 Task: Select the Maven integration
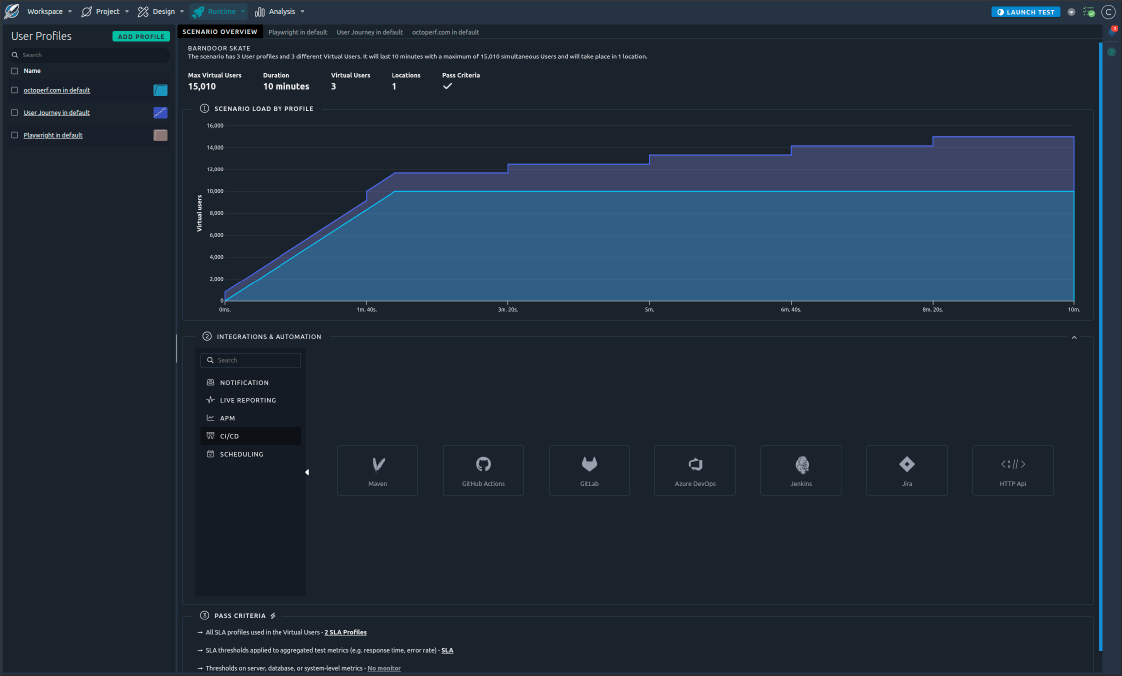[x=377, y=470]
